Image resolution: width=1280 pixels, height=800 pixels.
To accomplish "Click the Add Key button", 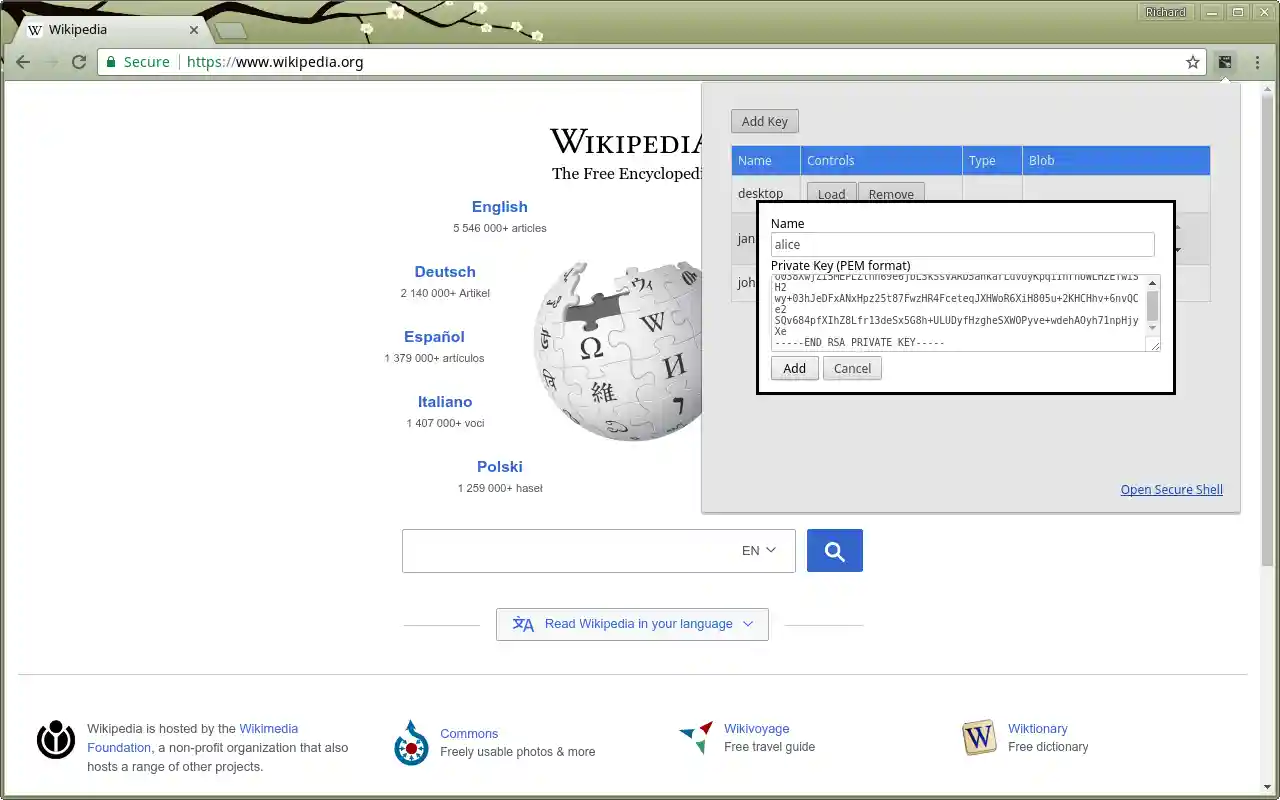I will pos(764,120).
